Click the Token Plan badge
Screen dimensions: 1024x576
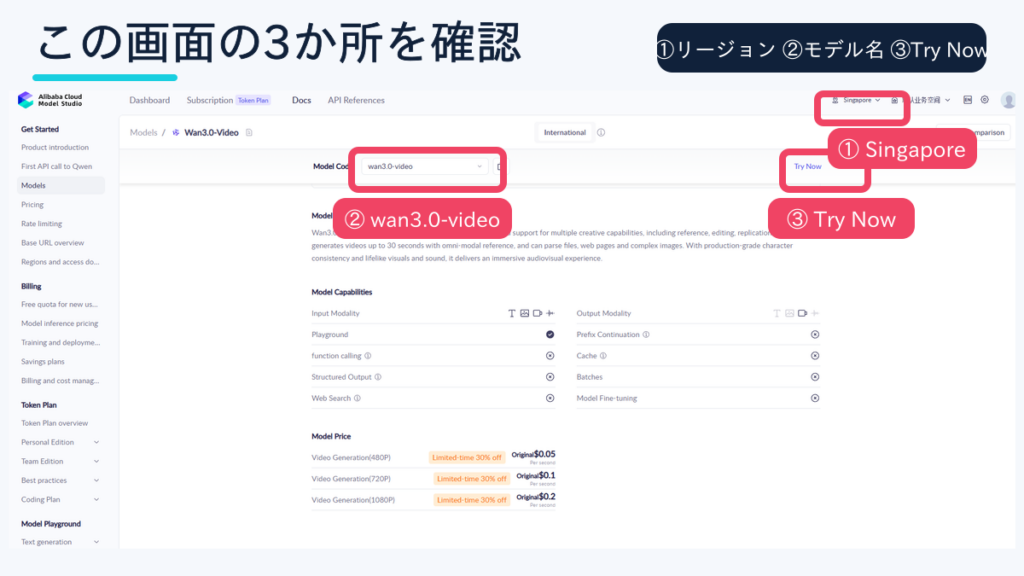253,100
